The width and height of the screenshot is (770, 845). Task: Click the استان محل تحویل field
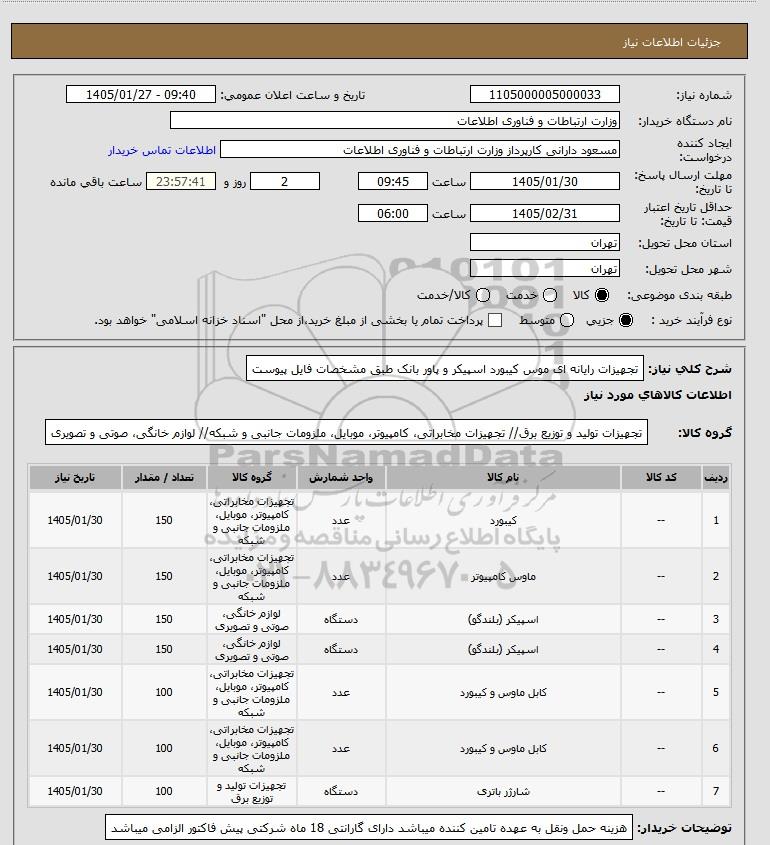pyautogui.click(x=544, y=243)
